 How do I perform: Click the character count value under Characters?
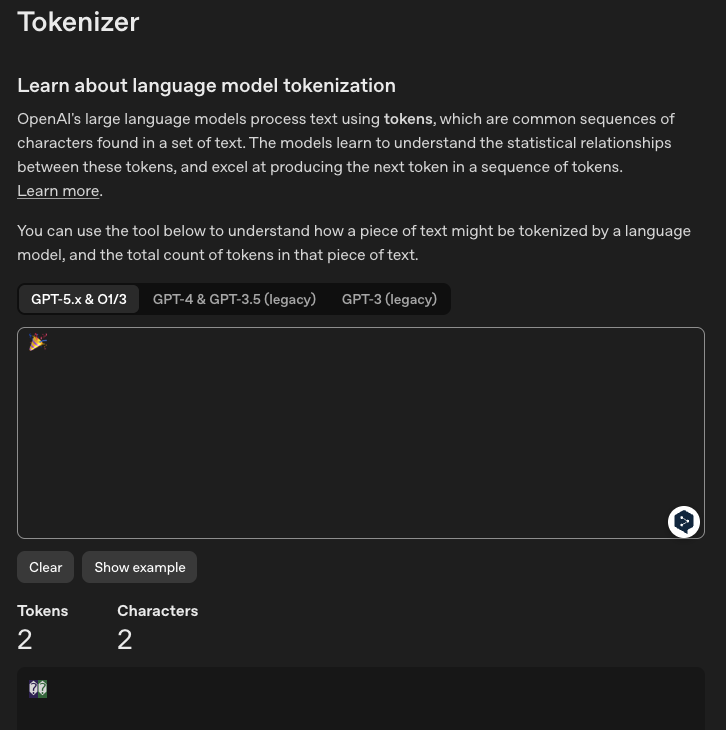125,639
